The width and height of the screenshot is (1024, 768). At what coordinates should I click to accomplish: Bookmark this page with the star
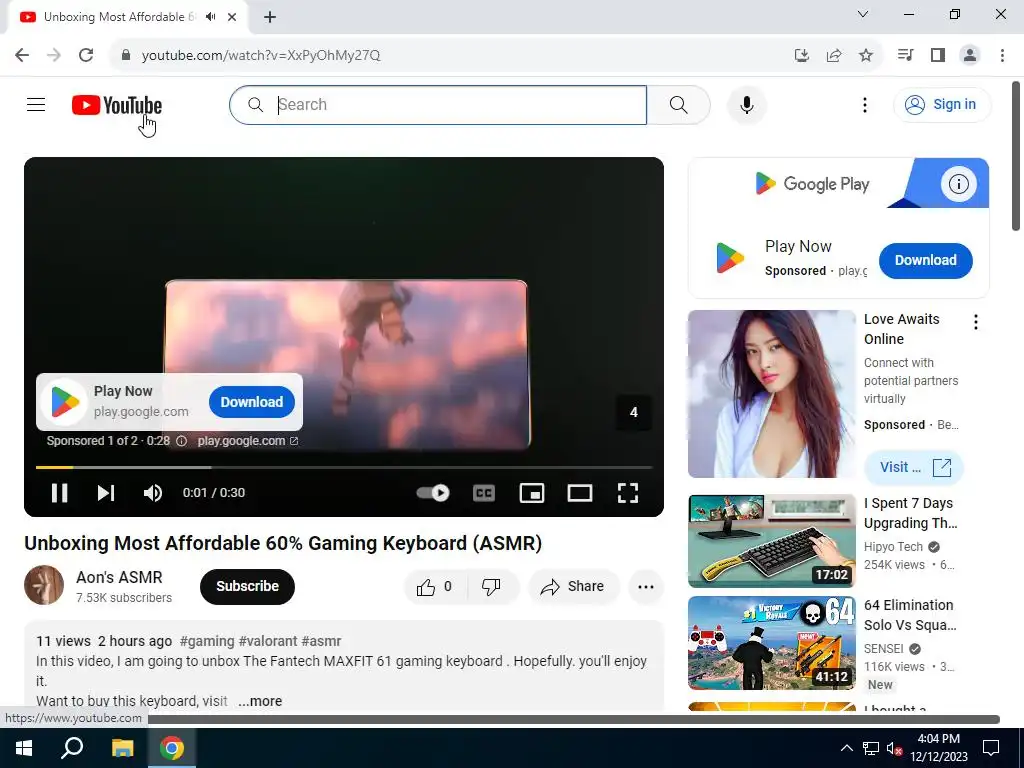[866, 56]
